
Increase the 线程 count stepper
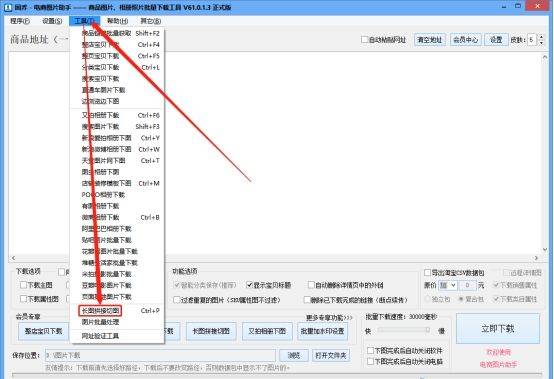point(541,37)
